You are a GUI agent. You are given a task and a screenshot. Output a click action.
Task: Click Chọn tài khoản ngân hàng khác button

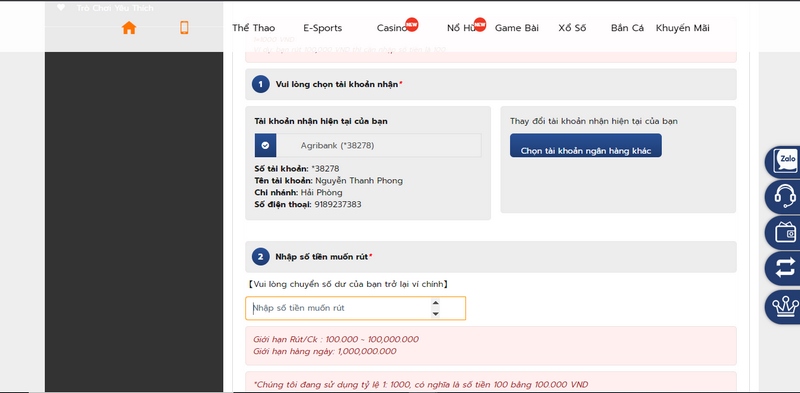(586, 145)
